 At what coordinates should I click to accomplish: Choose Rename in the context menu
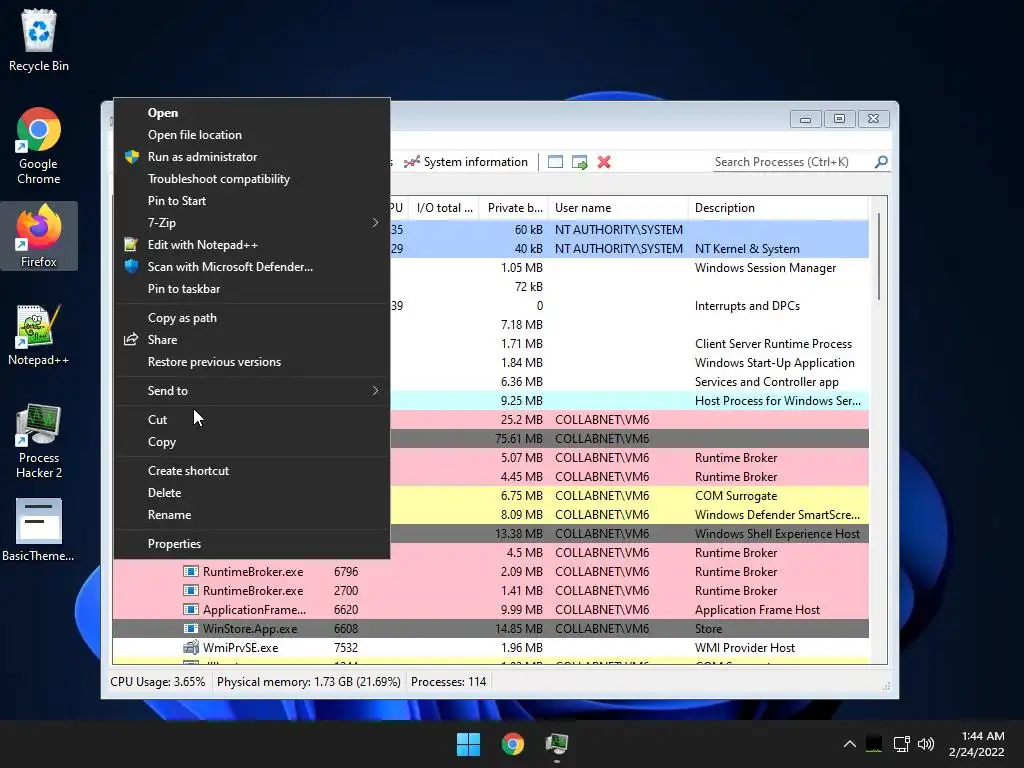coord(252,515)
